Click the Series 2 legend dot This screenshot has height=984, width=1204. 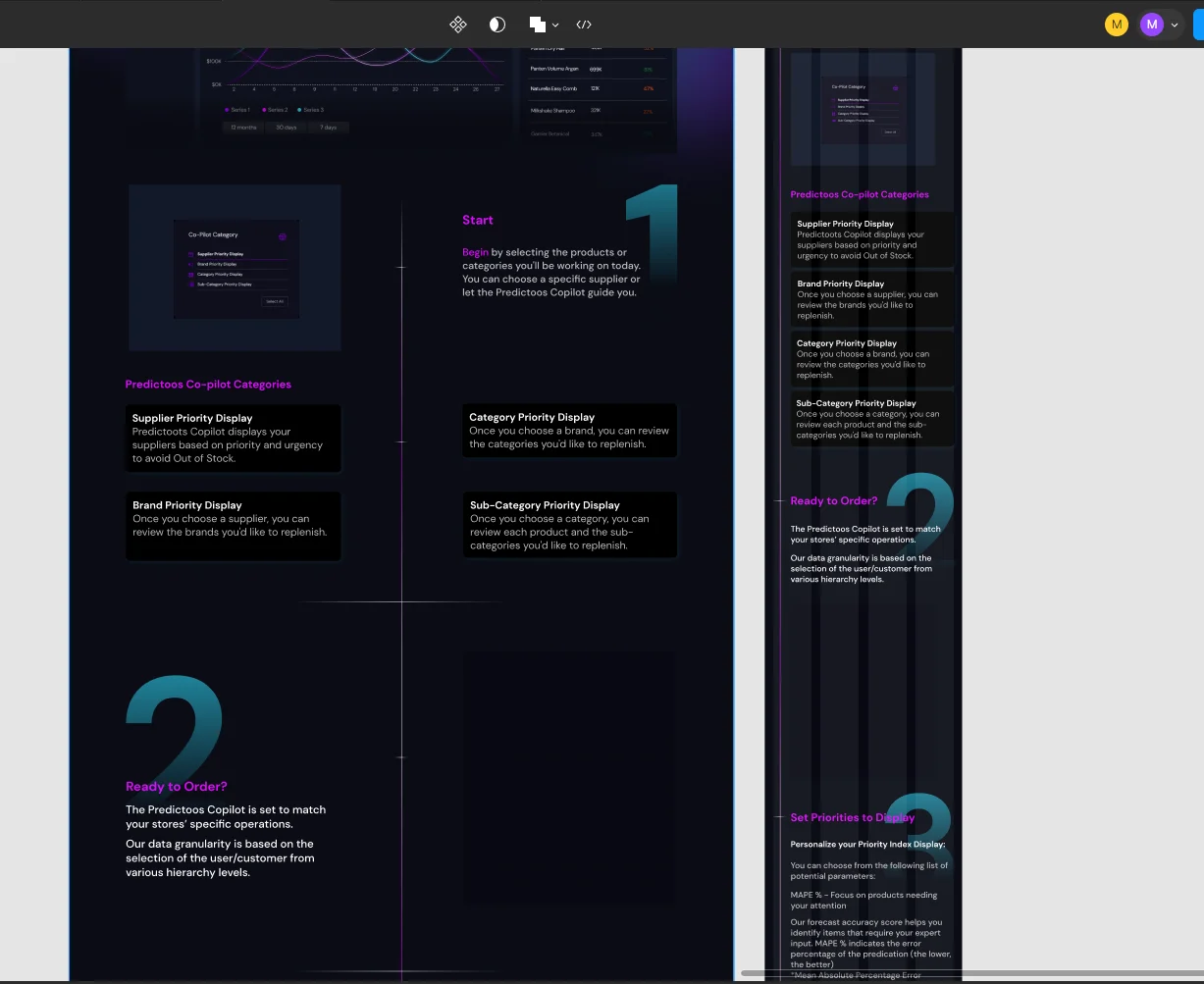click(x=264, y=110)
